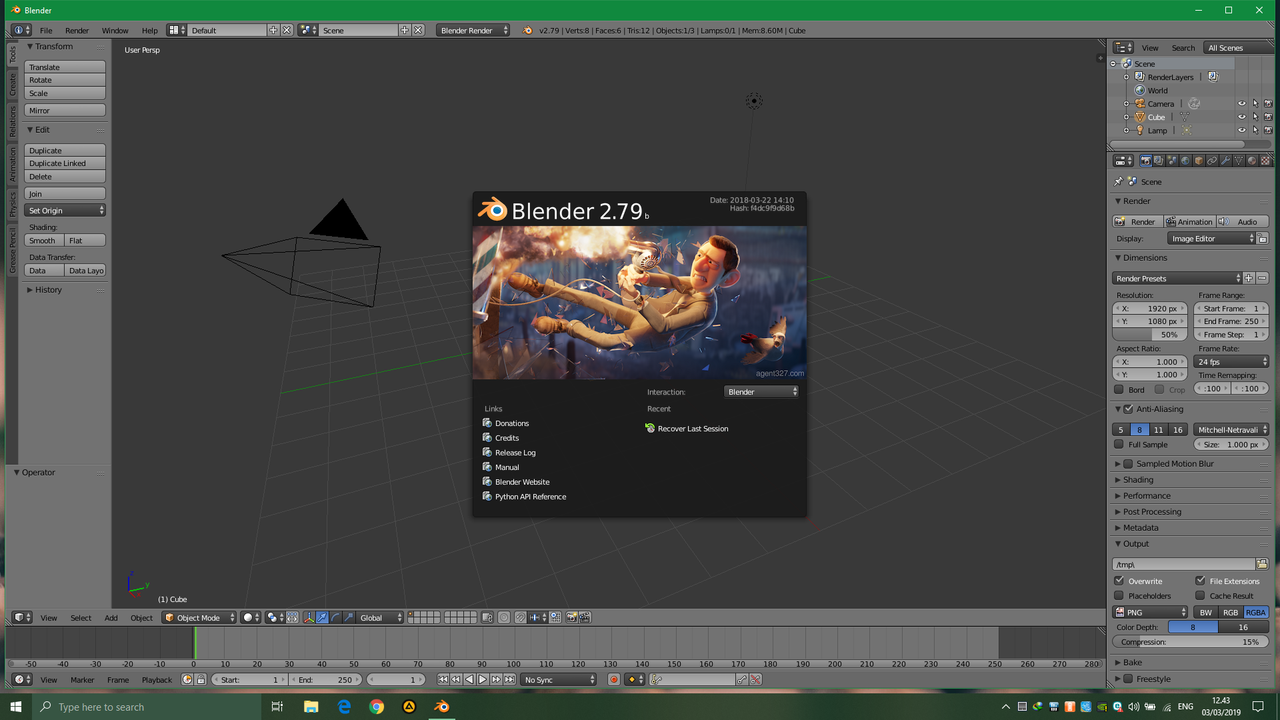1280x720 pixels.
Task: Uncheck the Overwrite checkbox
Action: tap(1119, 581)
